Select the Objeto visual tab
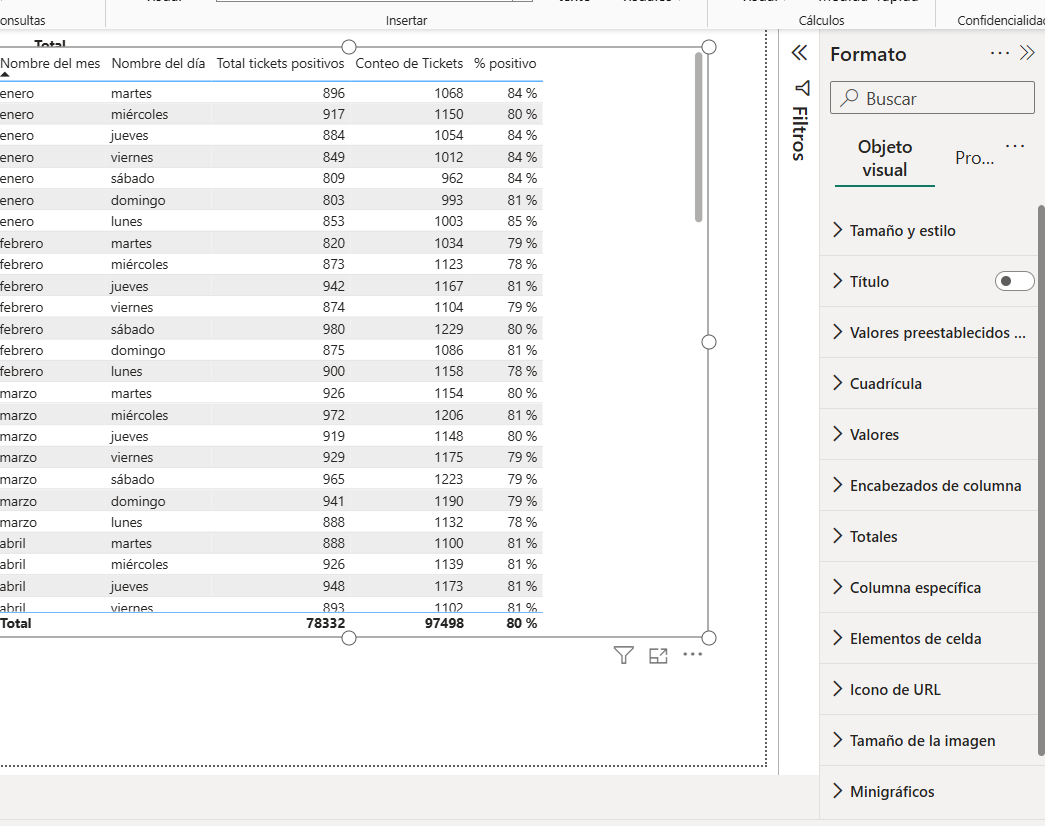1045x826 pixels. (x=885, y=159)
